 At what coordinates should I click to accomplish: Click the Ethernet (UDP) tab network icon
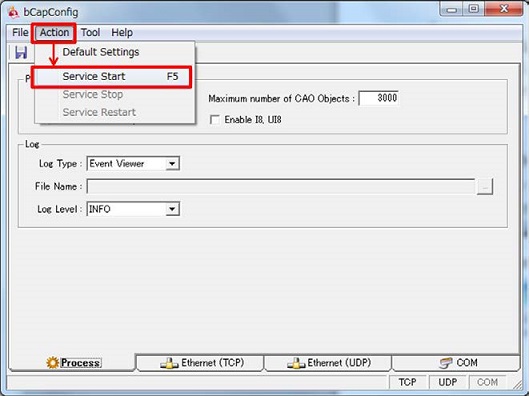click(x=296, y=363)
